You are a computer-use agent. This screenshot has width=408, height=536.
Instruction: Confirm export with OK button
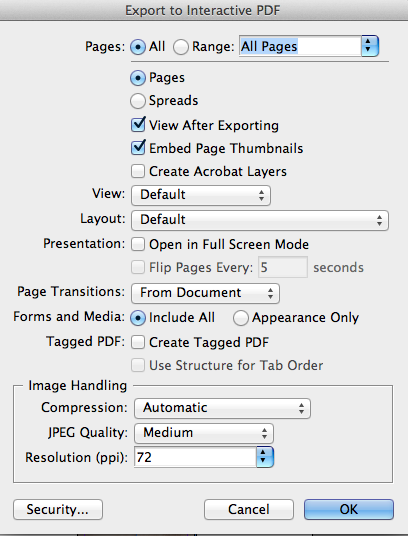[349, 509]
